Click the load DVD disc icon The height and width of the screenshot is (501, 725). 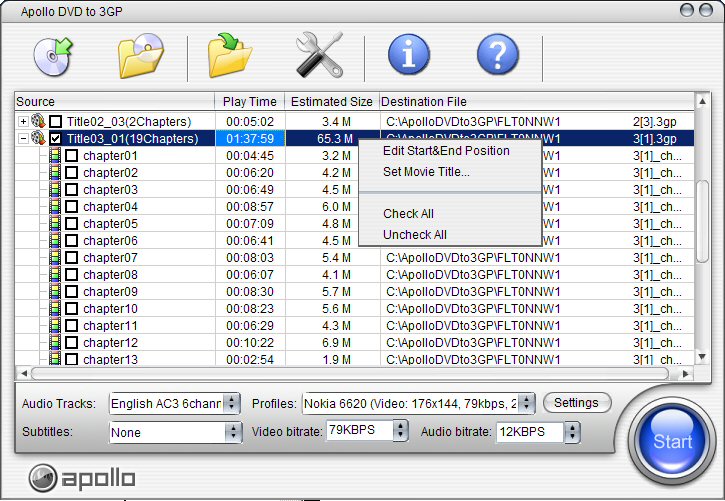52,55
